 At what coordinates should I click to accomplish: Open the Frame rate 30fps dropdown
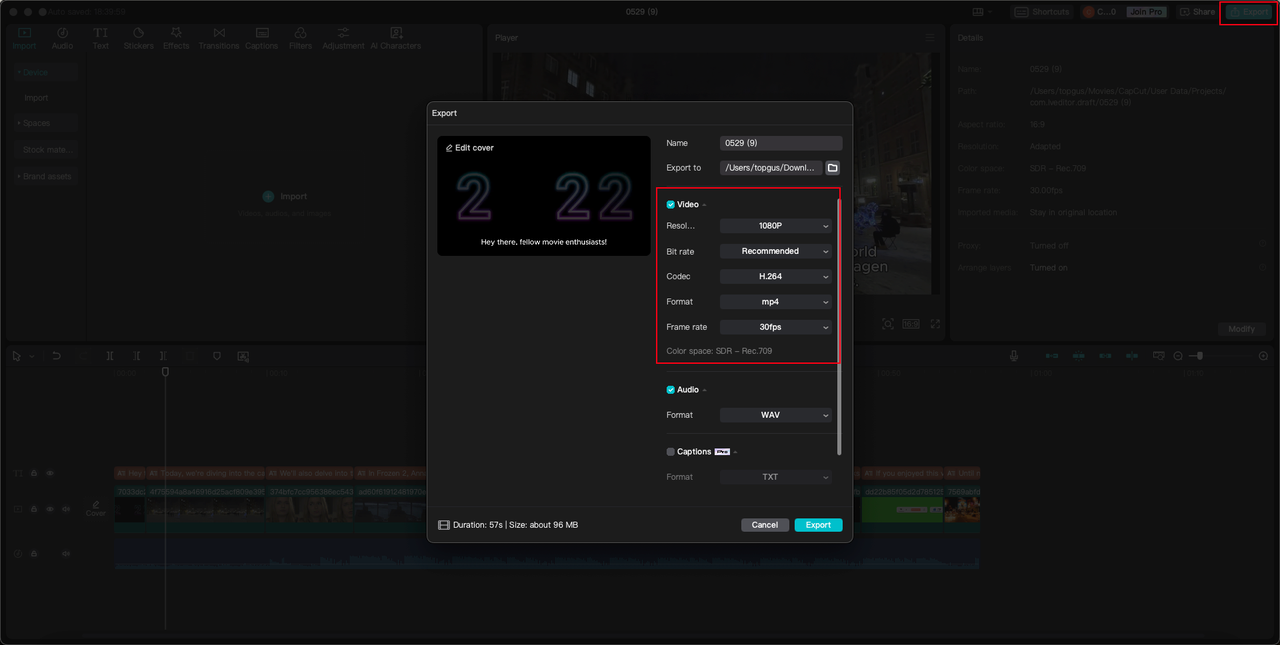776,327
